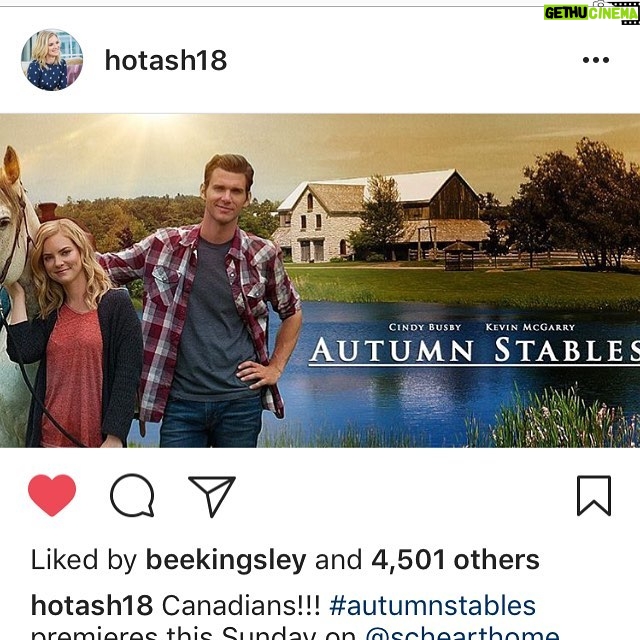Screen dimensions: 640x640
Task: Click the Gethu Cinema watermark logo
Action: [591, 13]
